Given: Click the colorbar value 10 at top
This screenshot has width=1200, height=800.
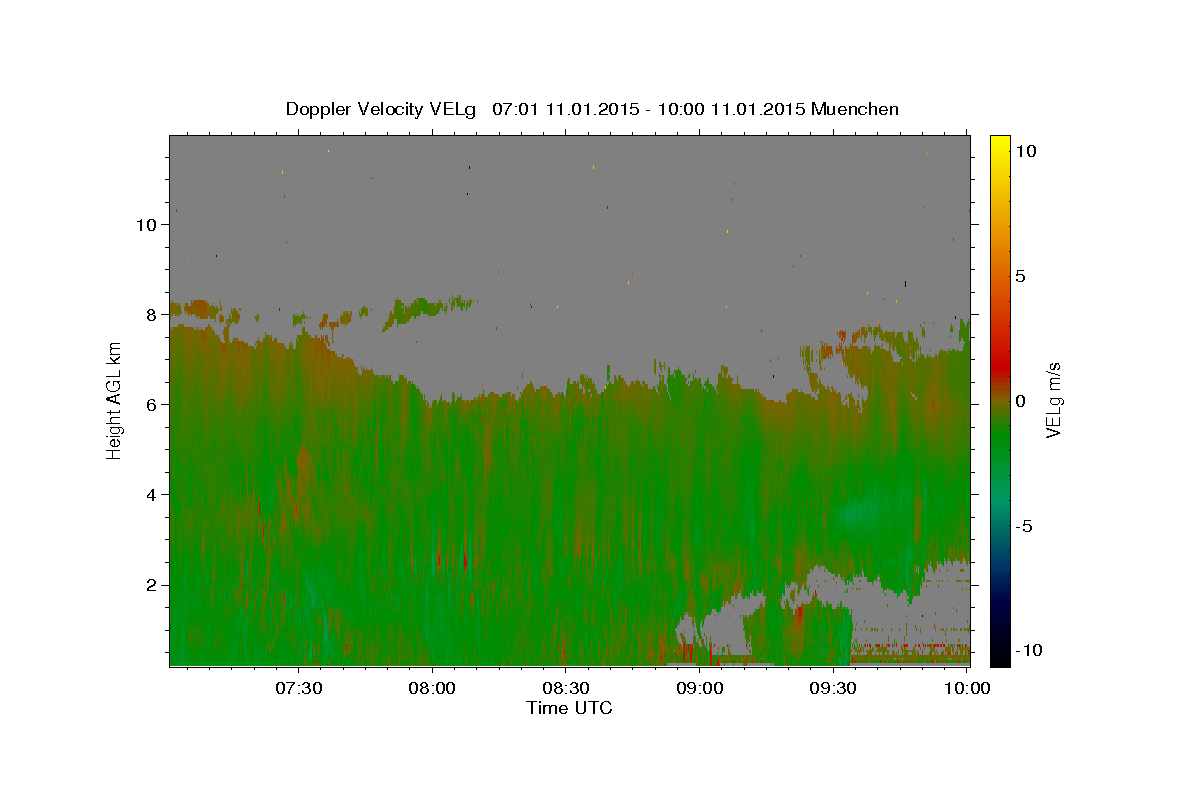Looking at the screenshot, I should [x=1027, y=150].
